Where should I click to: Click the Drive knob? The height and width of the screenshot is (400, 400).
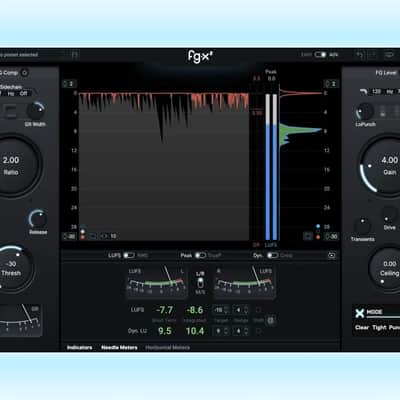[389, 216]
